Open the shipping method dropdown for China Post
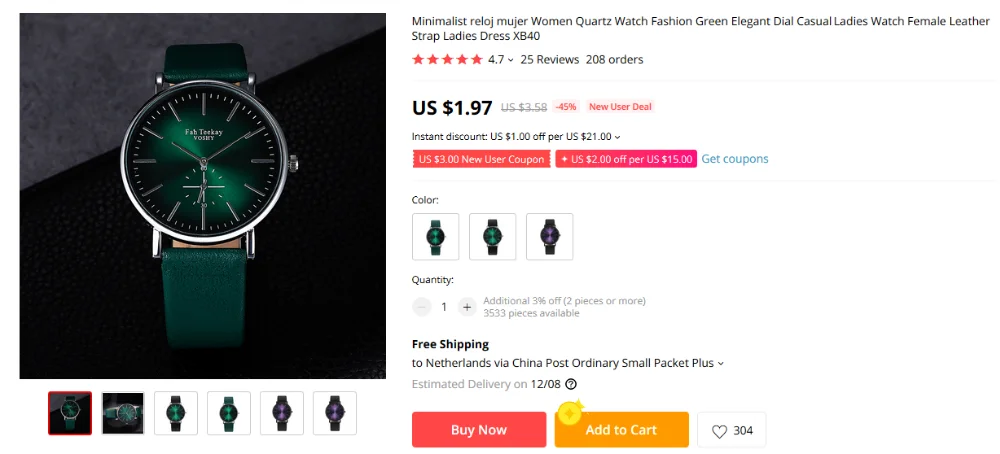Screen dimensions: 1000x454 coord(721,363)
